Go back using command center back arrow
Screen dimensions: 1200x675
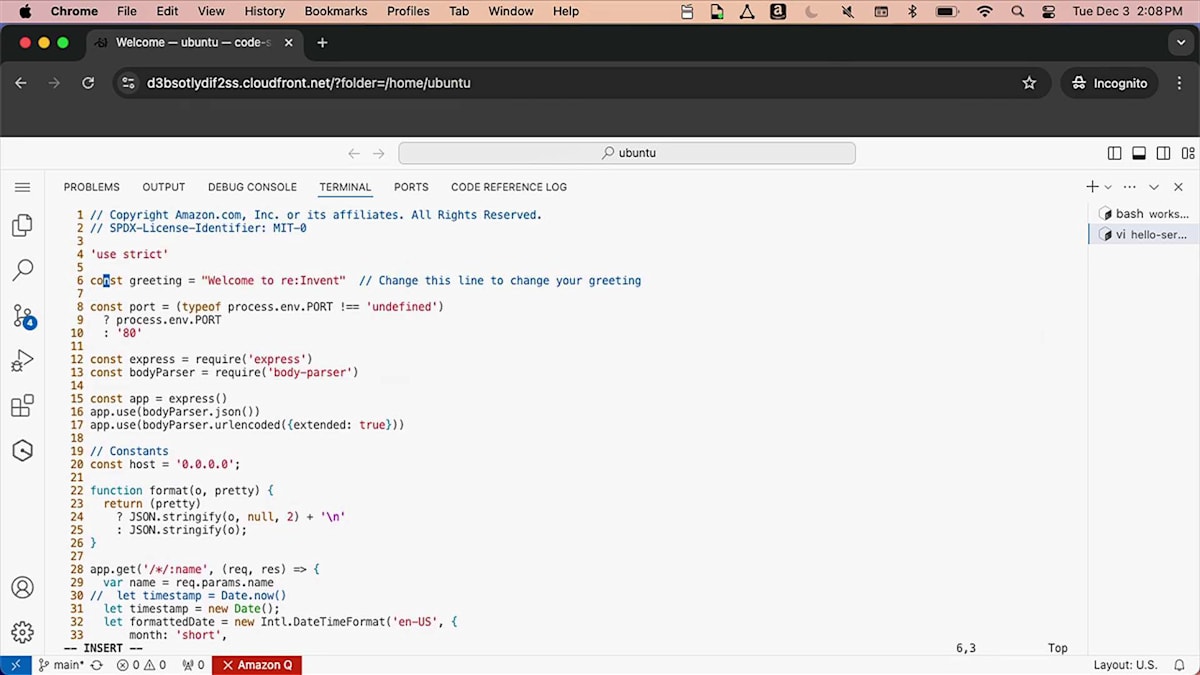point(353,153)
